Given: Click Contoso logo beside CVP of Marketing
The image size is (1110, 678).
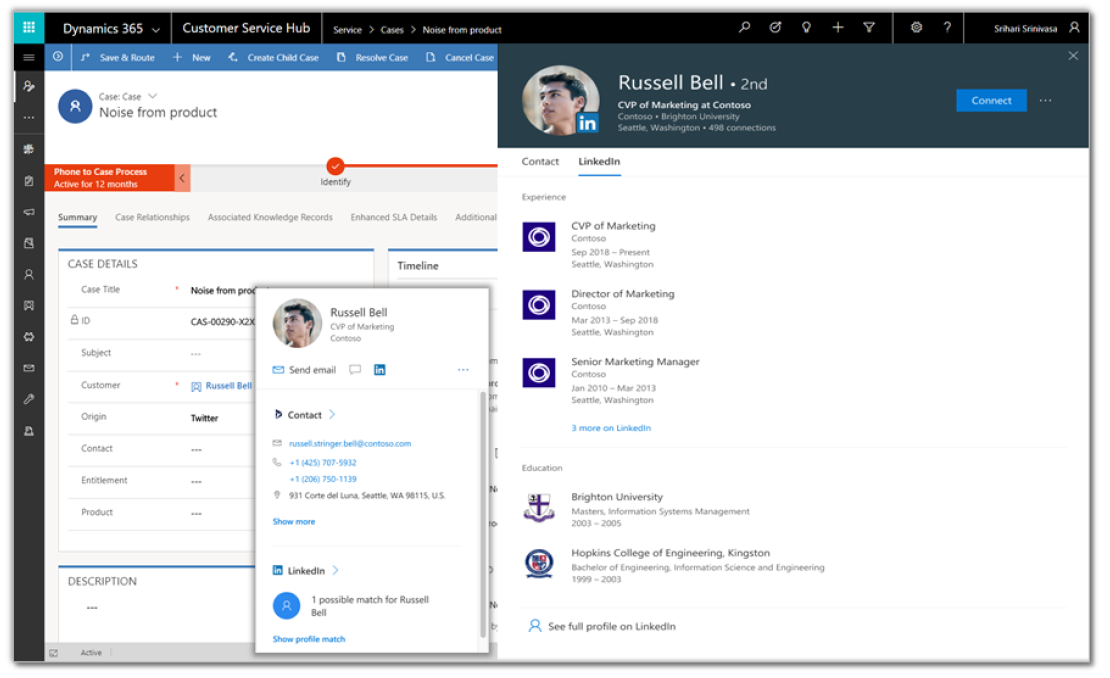Looking at the screenshot, I should (x=539, y=237).
